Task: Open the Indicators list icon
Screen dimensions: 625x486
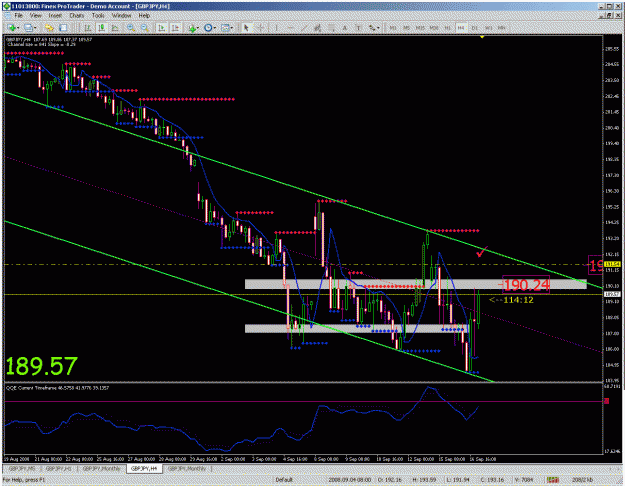Action: pyautogui.click(x=192, y=28)
